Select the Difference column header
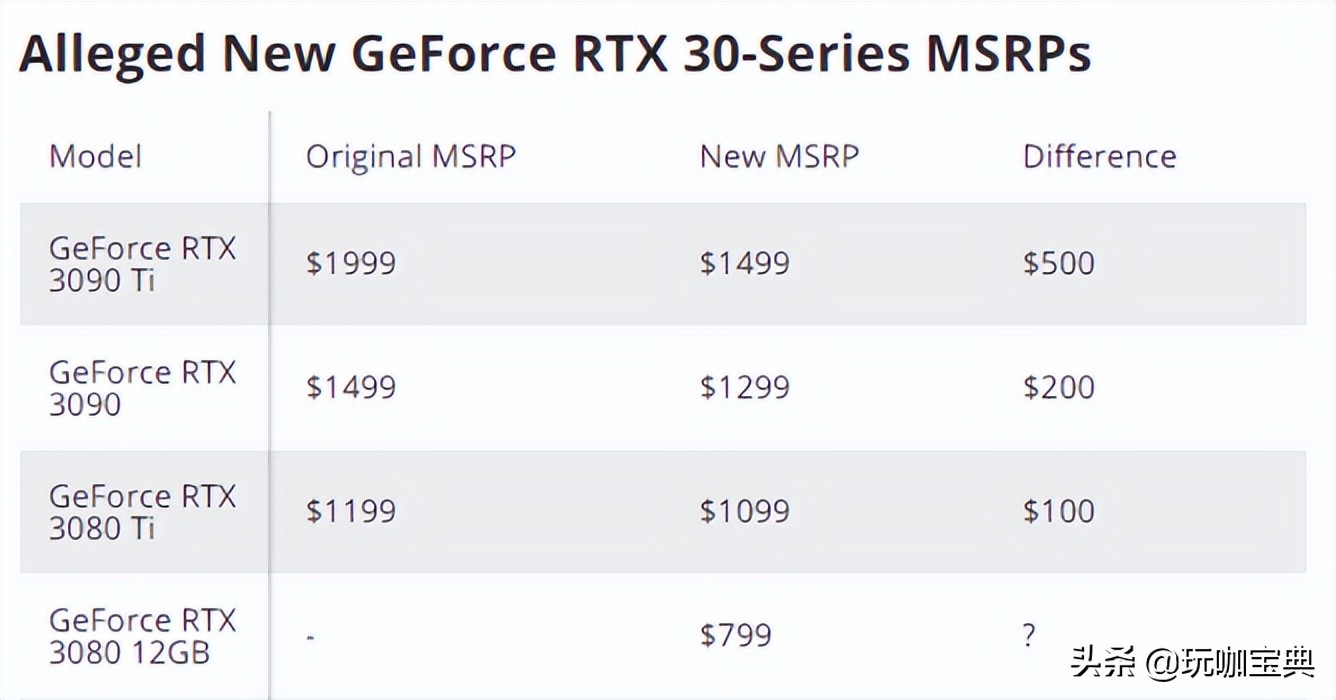The width and height of the screenshot is (1336, 700). point(1099,157)
